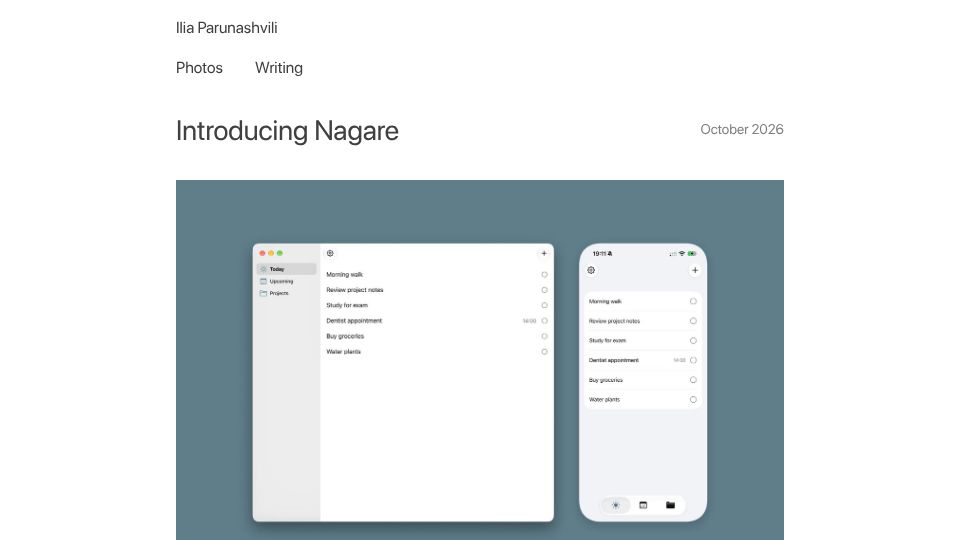Complete Review project notes in desktop window
The image size is (960, 540).
pos(544,290)
